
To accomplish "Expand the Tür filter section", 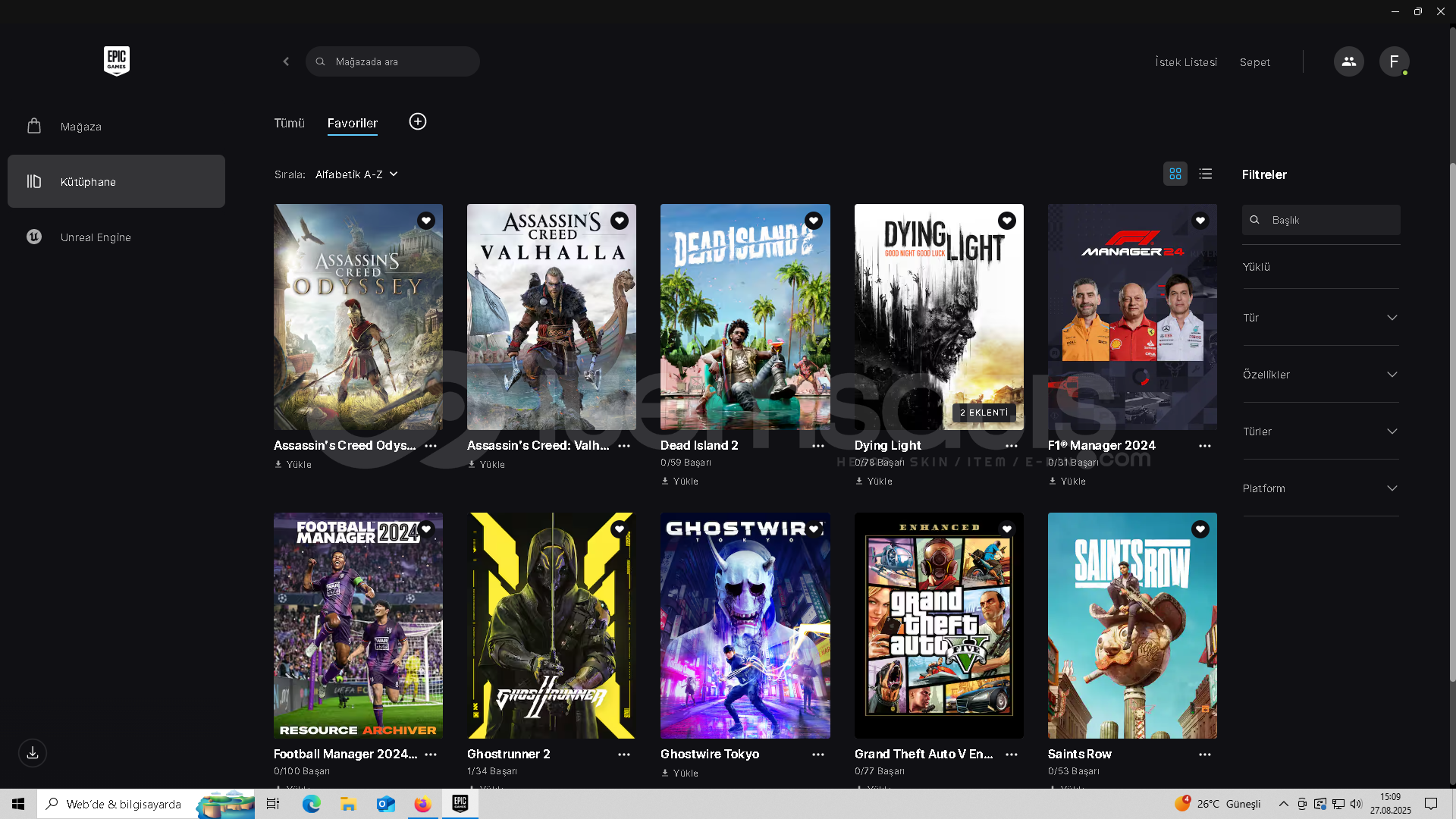I will coord(1320,318).
